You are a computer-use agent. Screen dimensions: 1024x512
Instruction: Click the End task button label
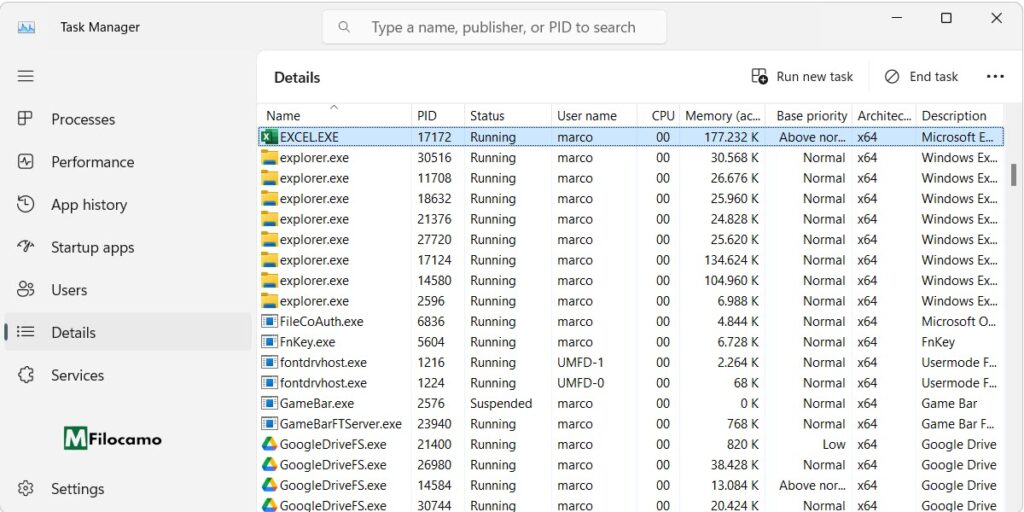tap(934, 76)
